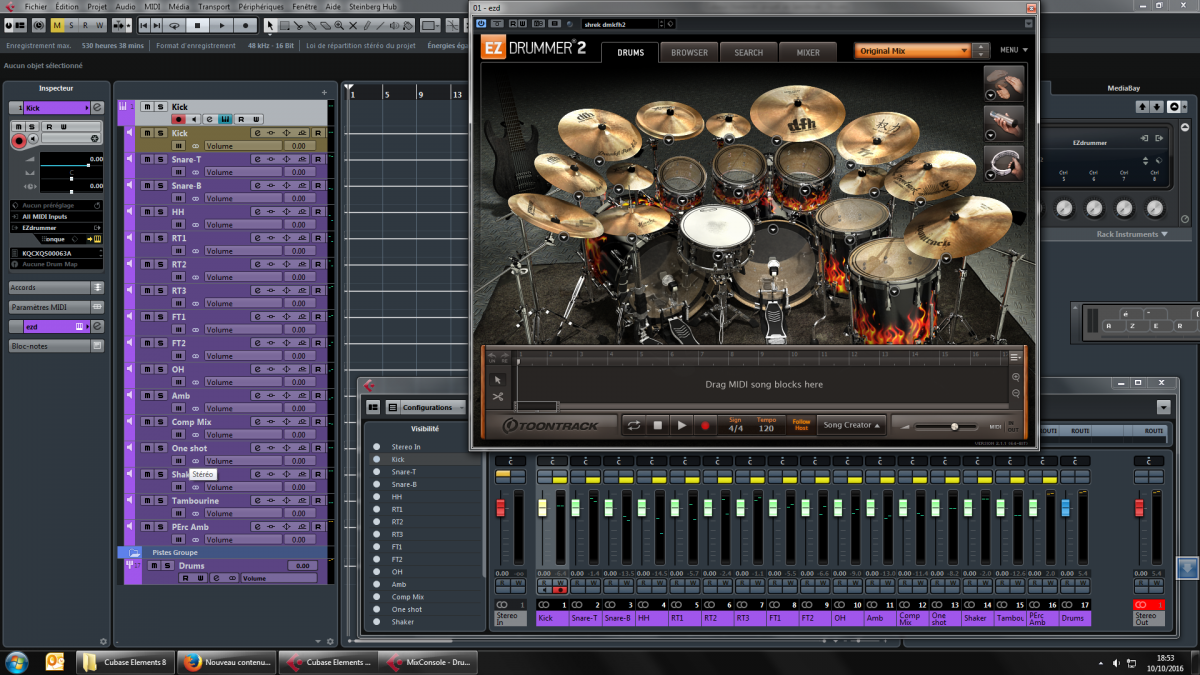
Task: Click the record enable button in Inspector
Action: pyautogui.click(x=18, y=141)
